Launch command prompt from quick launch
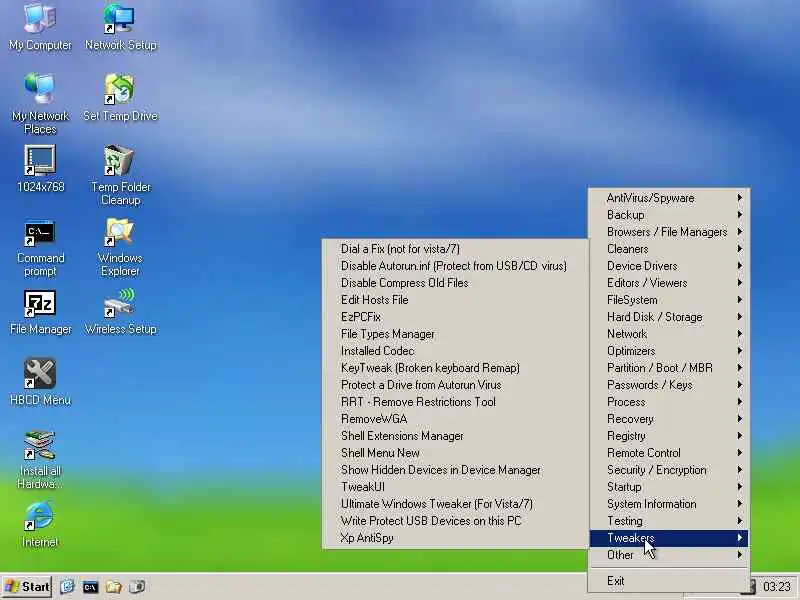 90,587
